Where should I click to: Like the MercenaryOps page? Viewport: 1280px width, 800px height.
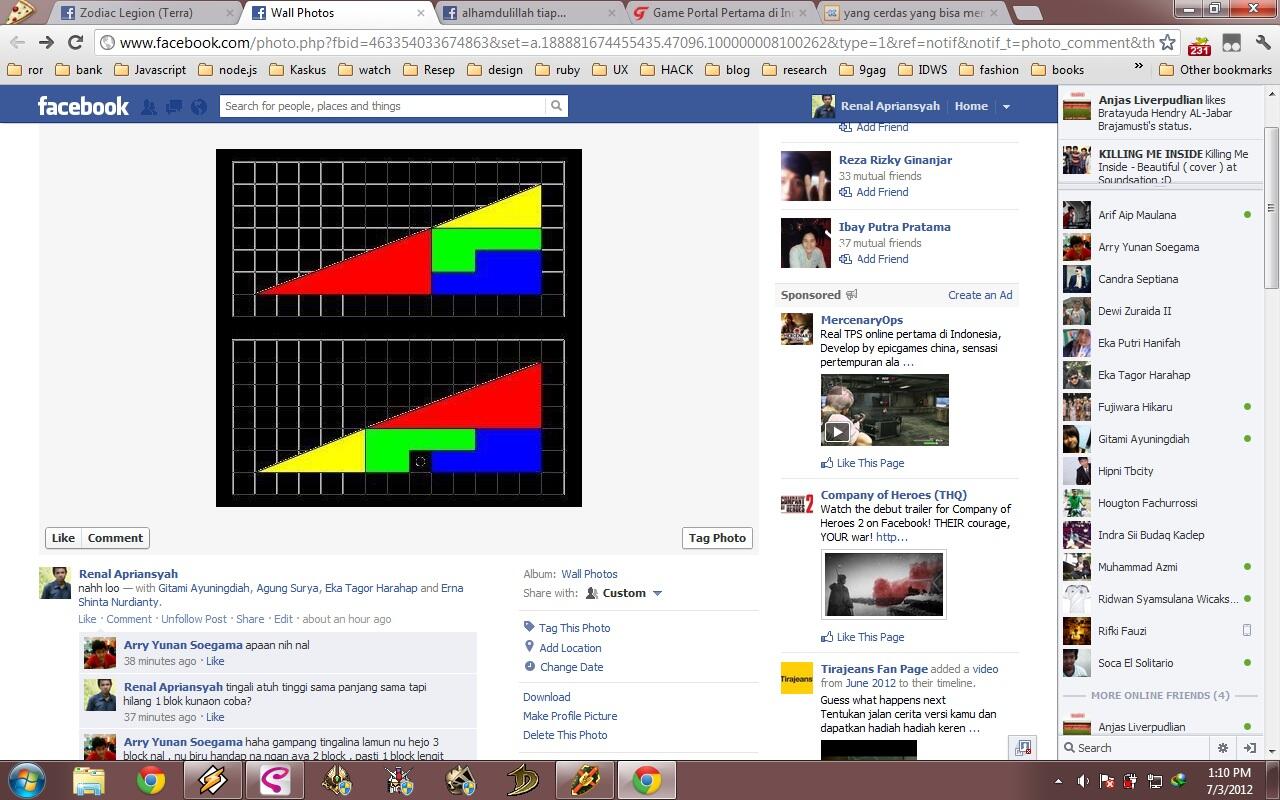click(x=862, y=463)
